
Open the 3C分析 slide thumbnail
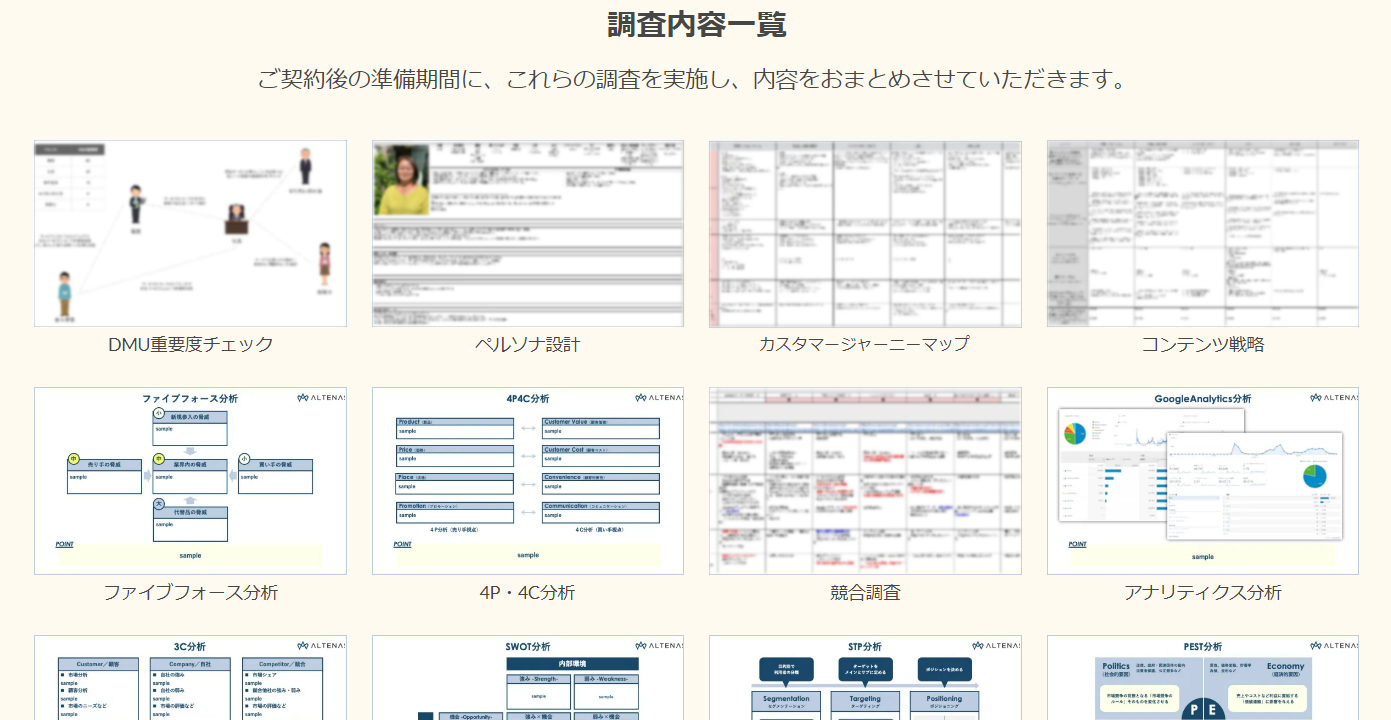pyautogui.click(x=190, y=678)
